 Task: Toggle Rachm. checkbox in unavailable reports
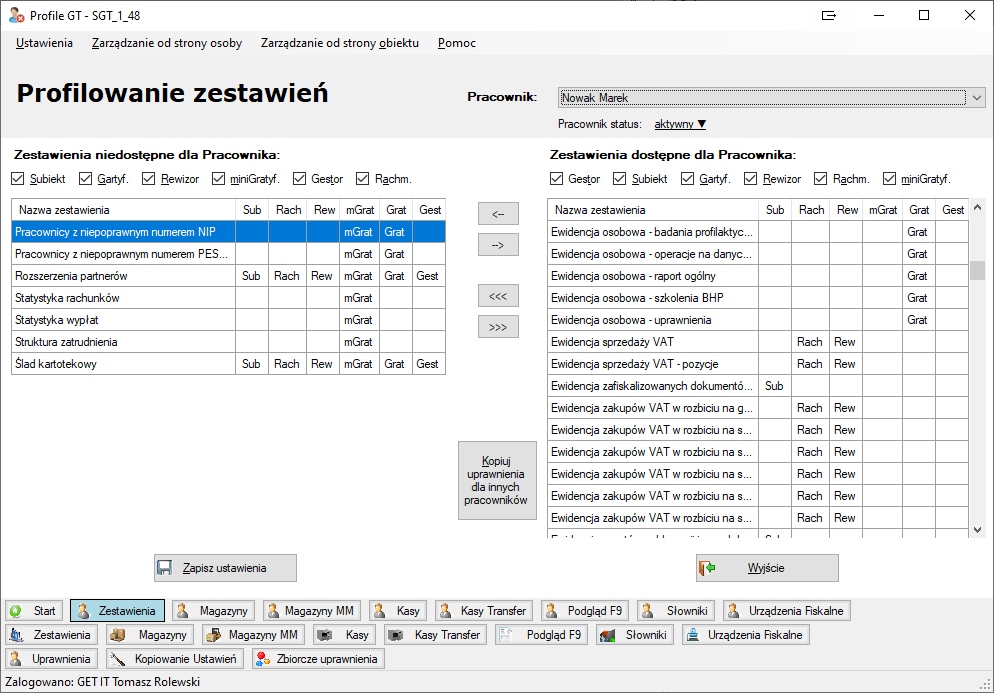coord(363,179)
